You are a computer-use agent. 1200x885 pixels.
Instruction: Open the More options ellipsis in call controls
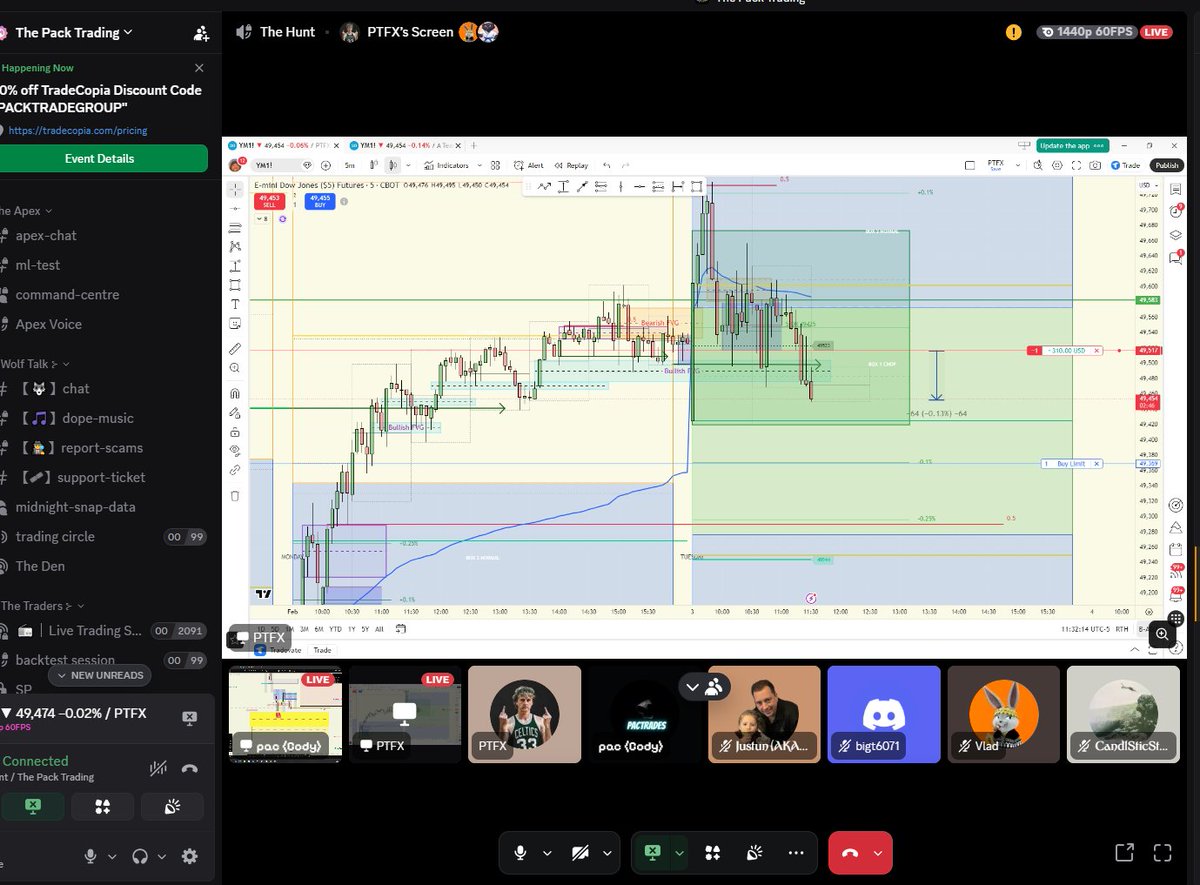point(796,853)
